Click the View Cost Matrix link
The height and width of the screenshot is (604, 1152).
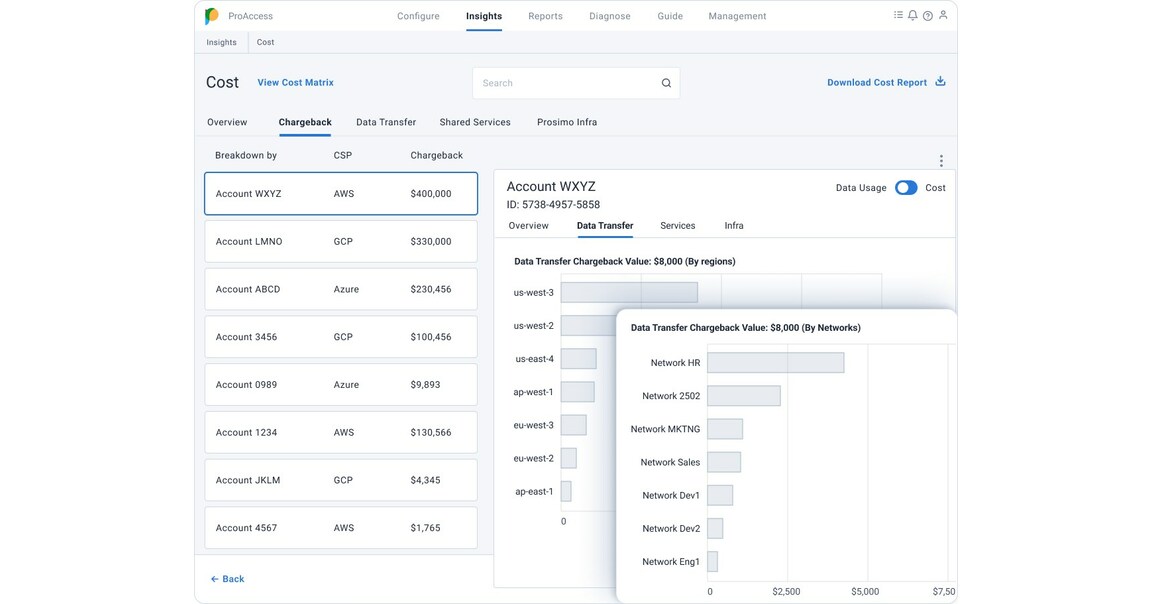coord(295,80)
